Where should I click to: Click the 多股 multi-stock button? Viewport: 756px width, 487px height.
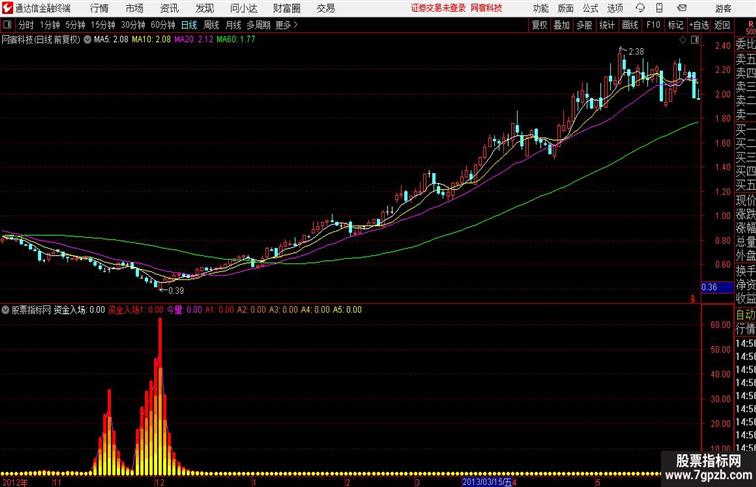(584, 25)
